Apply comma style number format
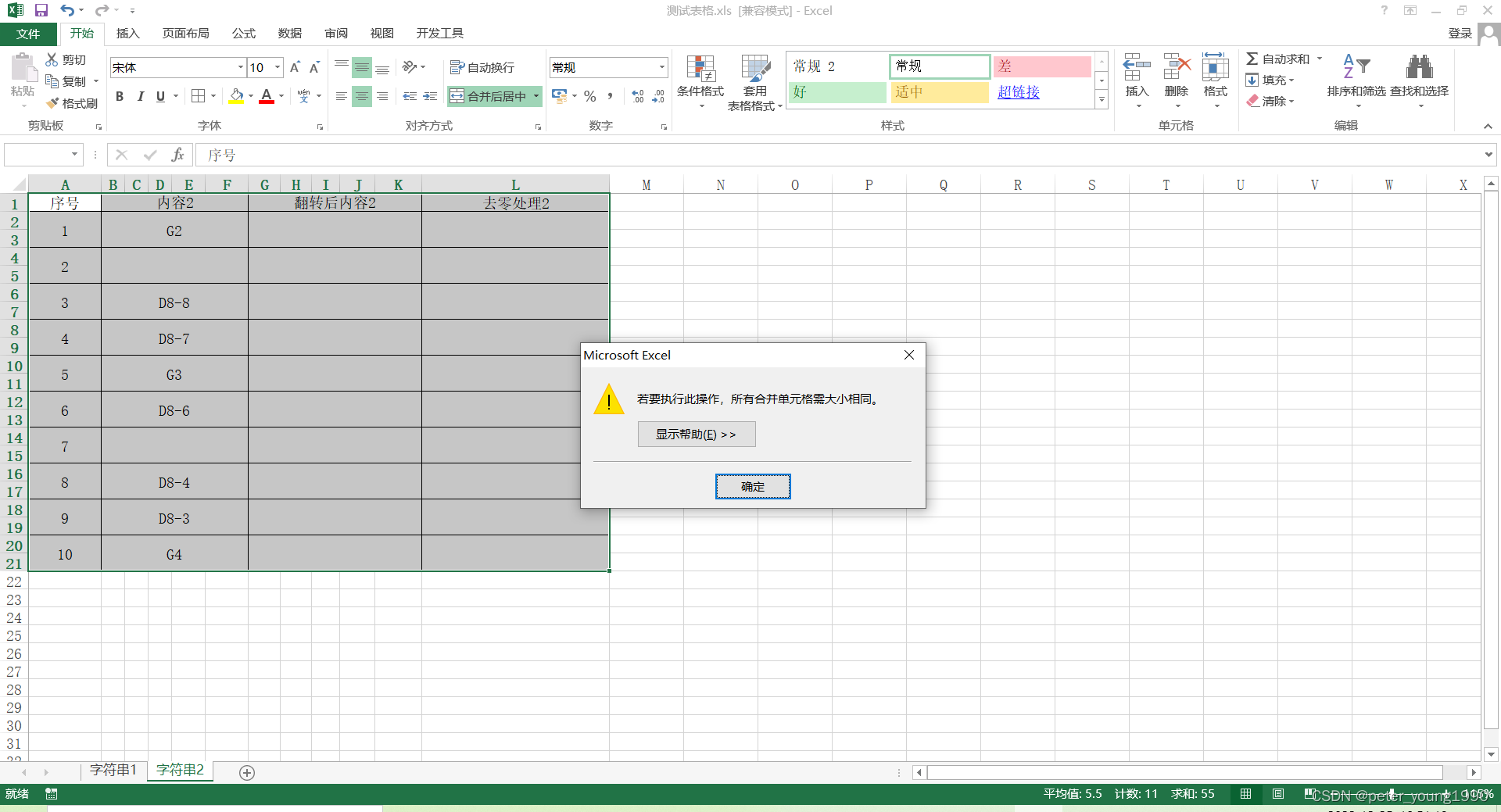This screenshot has height=812, width=1501. [x=610, y=96]
